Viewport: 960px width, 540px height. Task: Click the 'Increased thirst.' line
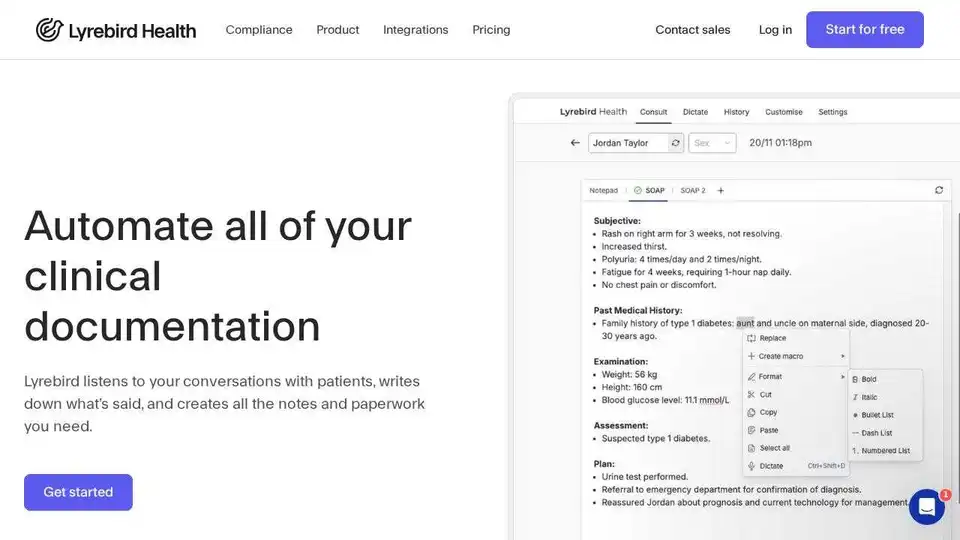634,246
